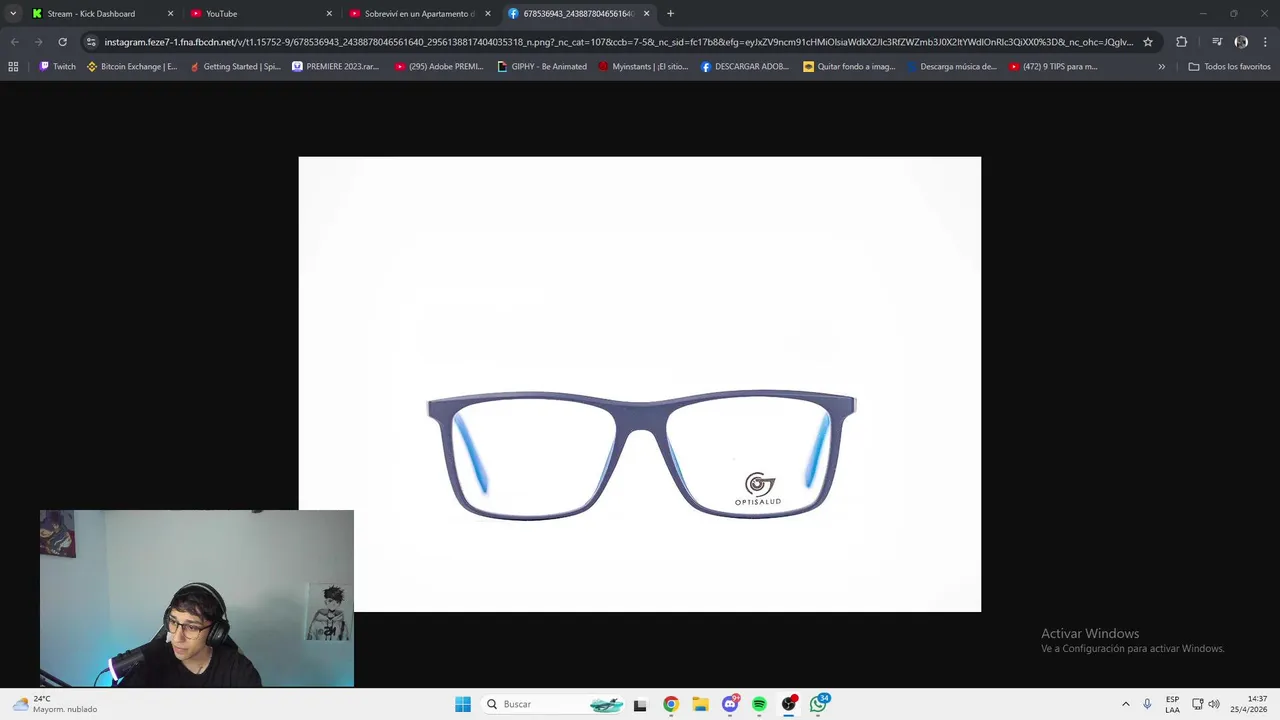Screen dimensions: 1280x720
Task: Click the microphone tray icon
Action: (x=1147, y=704)
